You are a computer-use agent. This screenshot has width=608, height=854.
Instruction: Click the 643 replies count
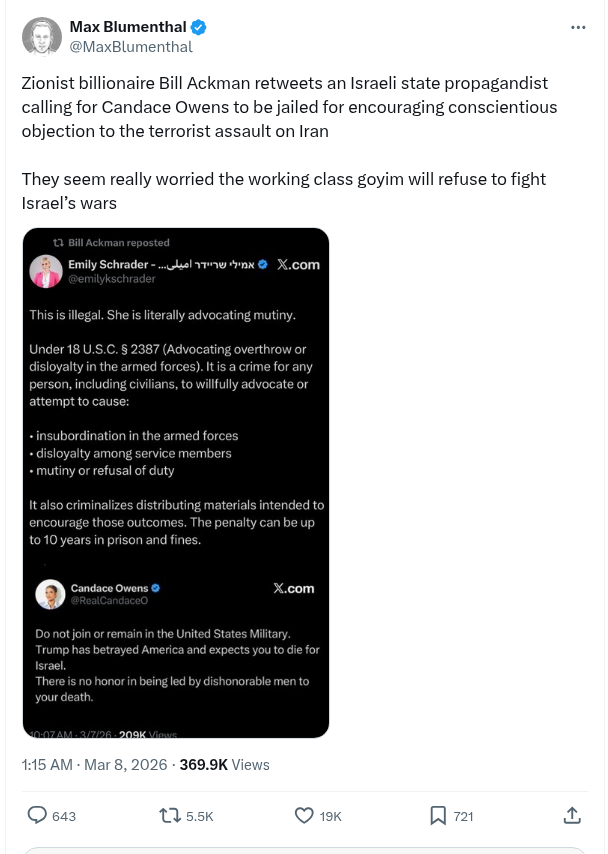pos(64,816)
